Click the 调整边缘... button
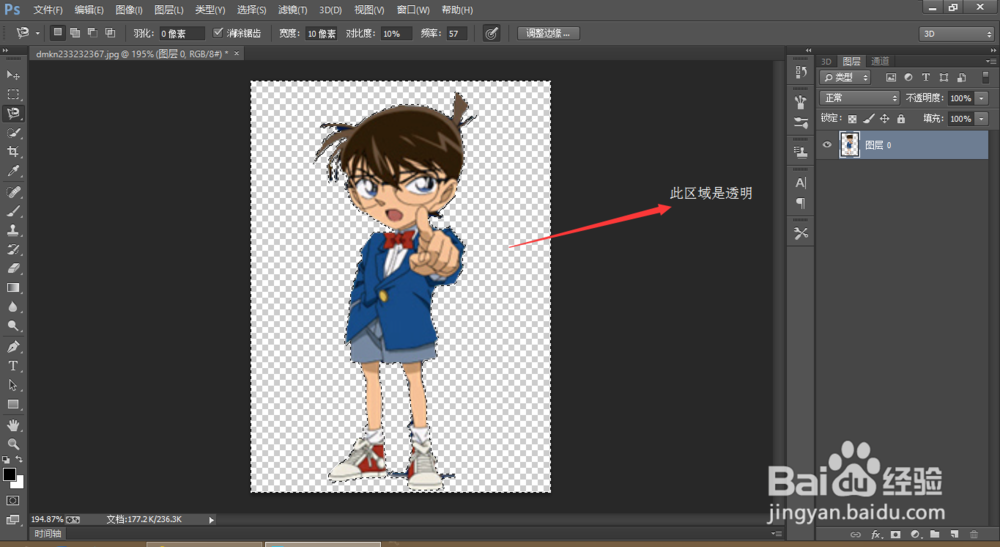Image resolution: width=1000 pixels, height=547 pixels. pyautogui.click(x=548, y=33)
